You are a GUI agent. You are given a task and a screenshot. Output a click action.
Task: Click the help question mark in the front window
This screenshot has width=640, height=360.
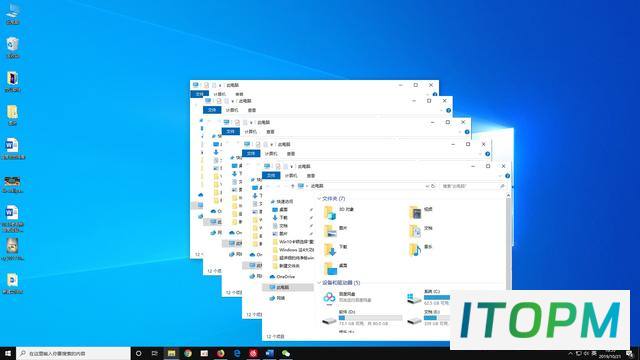tap(507, 176)
